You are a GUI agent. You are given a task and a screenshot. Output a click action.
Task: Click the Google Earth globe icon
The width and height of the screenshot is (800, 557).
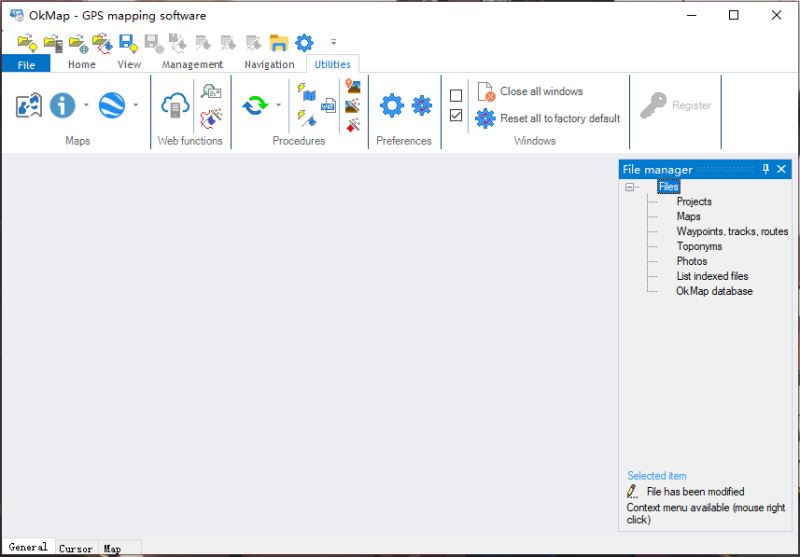click(112, 106)
